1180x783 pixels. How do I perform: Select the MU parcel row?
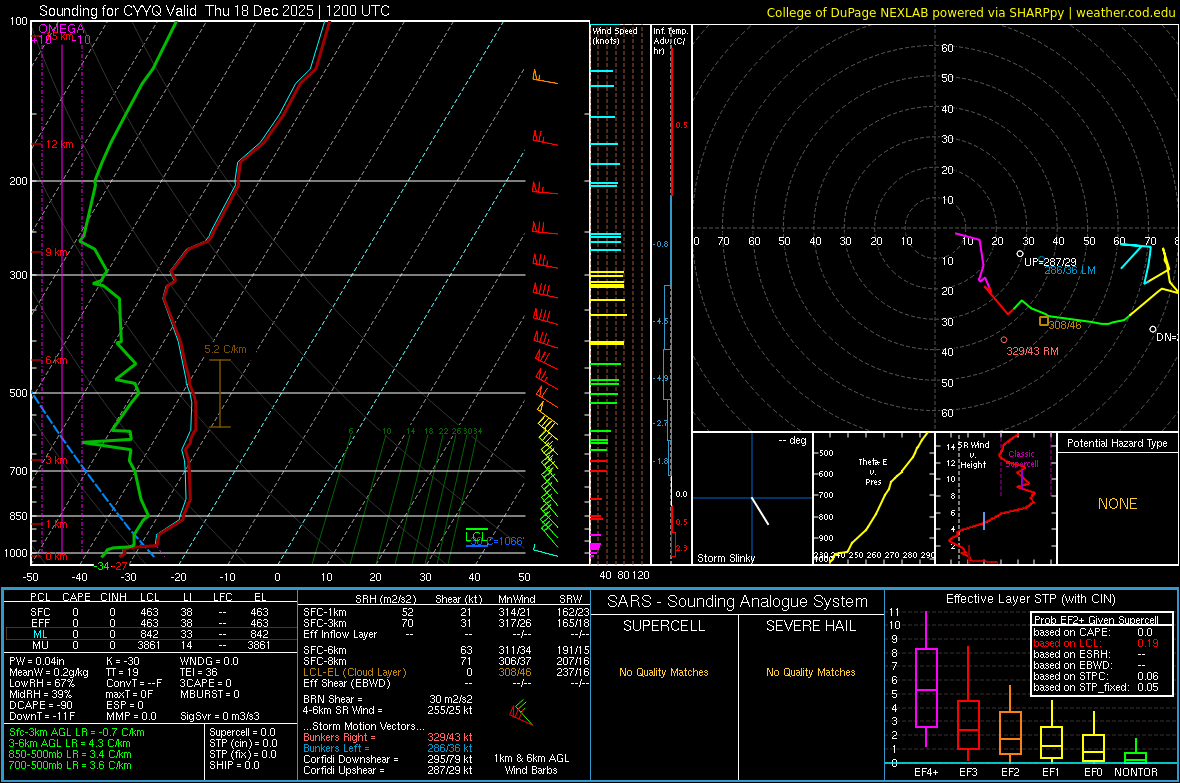[151, 645]
